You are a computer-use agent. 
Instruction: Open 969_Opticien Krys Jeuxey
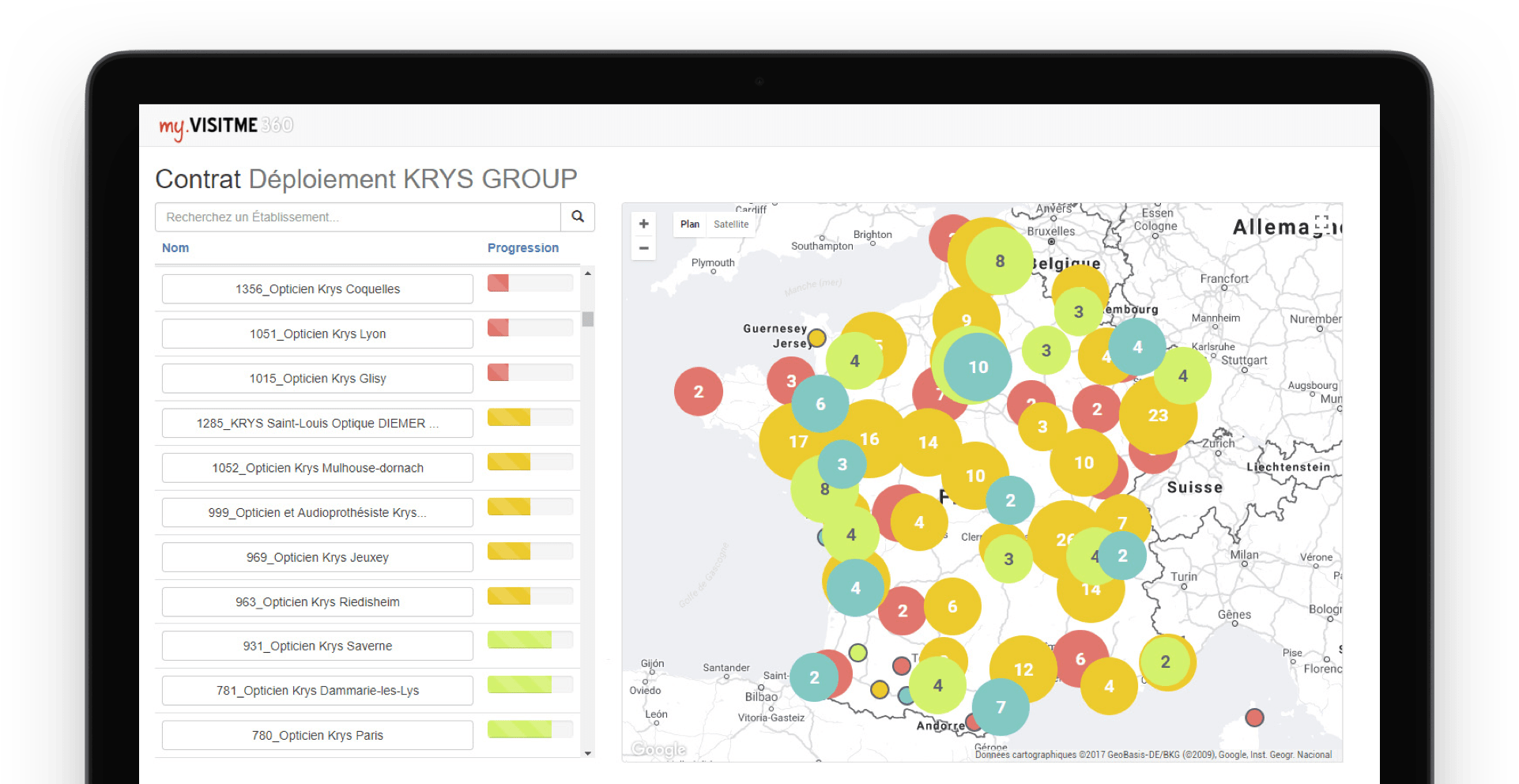pyautogui.click(x=318, y=557)
